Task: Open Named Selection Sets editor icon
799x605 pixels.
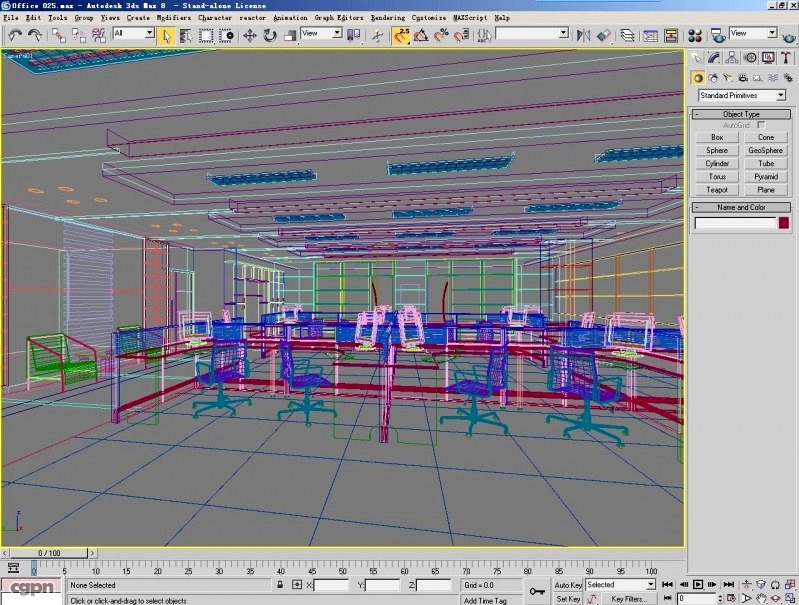Action: (x=484, y=35)
